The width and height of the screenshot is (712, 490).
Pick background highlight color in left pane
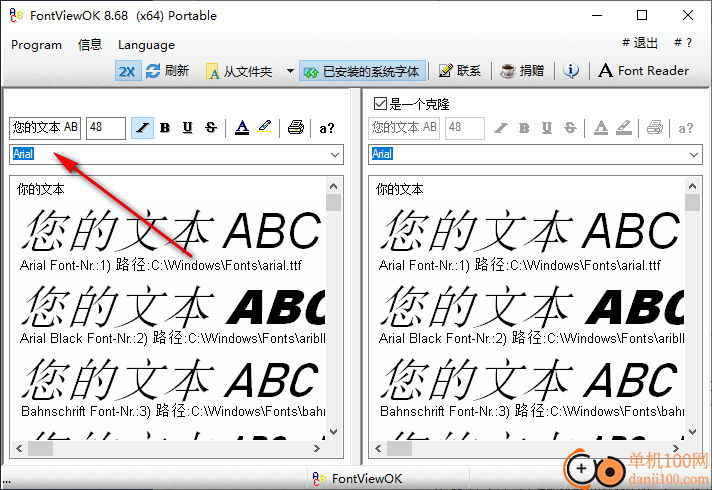[265, 128]
